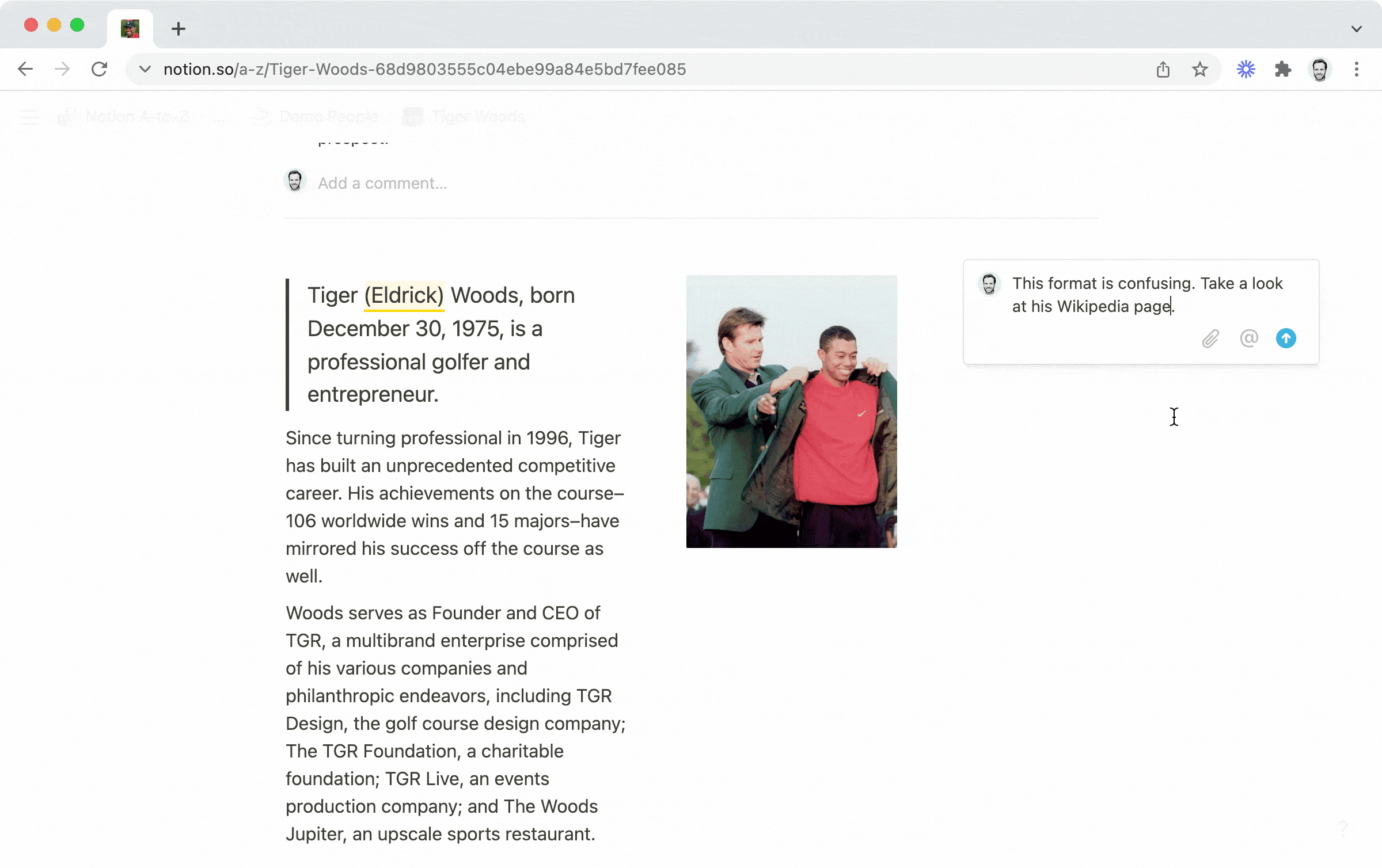Open the browser share icon

(x=1163, y=68)
